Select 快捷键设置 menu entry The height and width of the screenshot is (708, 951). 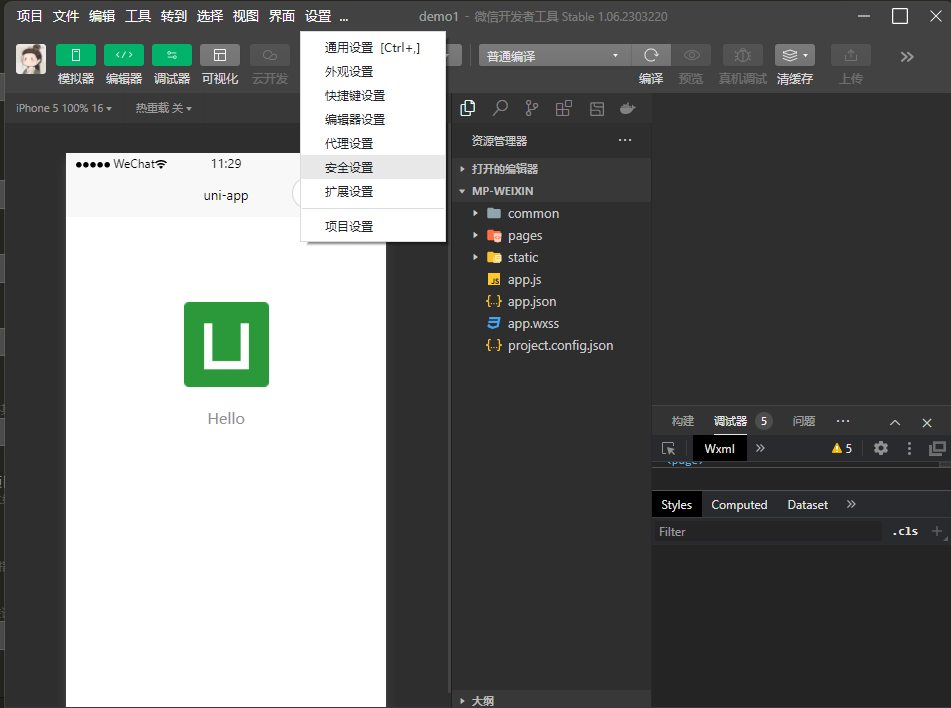click(373, 95)
